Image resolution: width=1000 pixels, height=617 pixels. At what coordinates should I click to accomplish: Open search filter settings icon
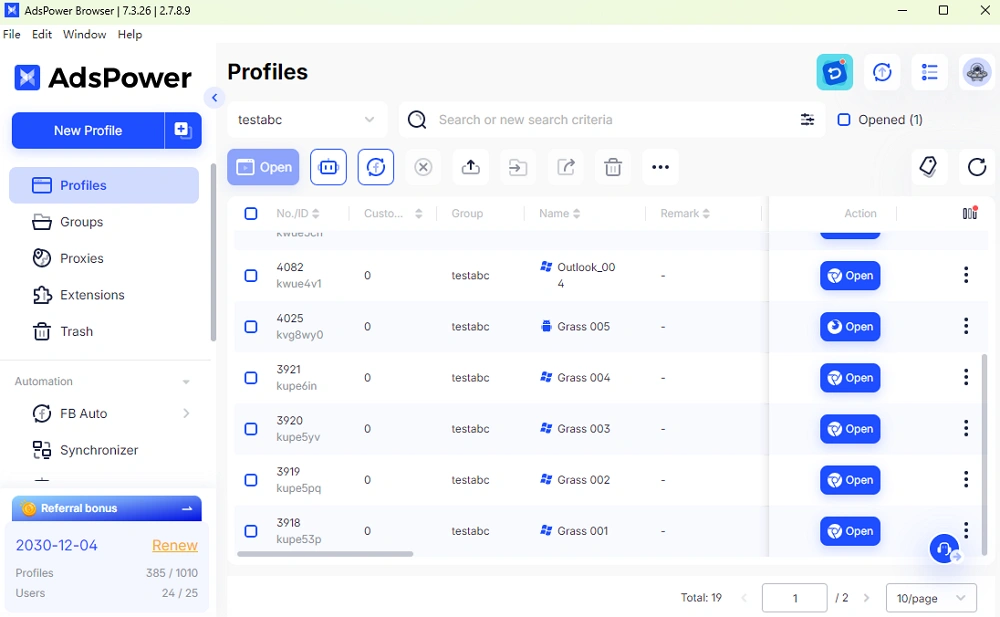(807, 119)
